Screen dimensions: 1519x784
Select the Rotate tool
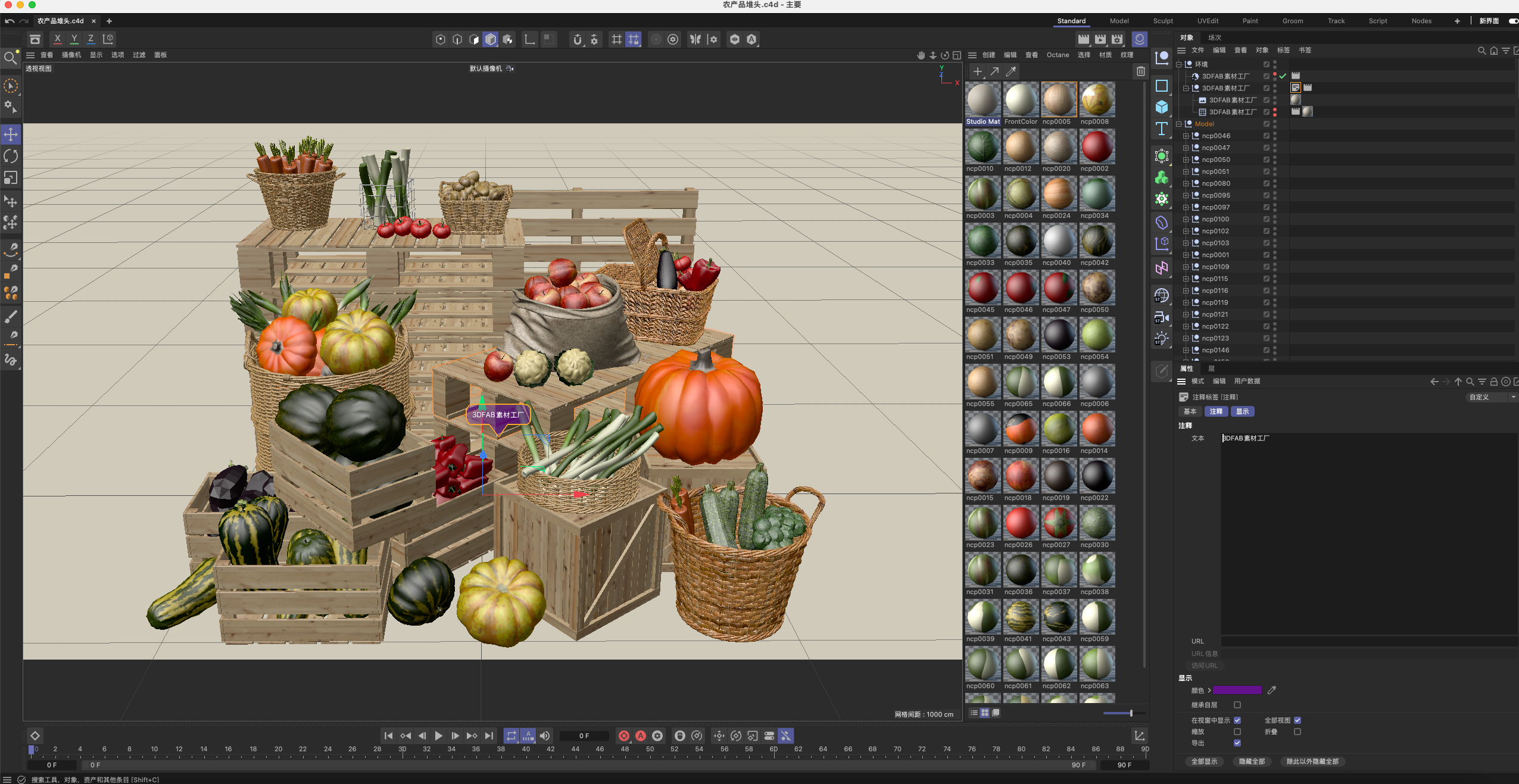[11, 156]
